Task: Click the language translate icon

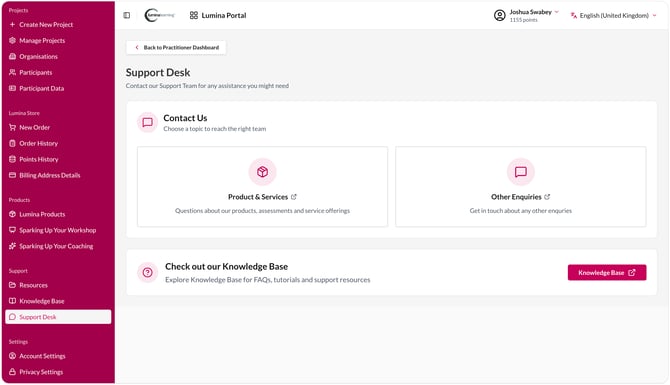Action: (574, 15)
